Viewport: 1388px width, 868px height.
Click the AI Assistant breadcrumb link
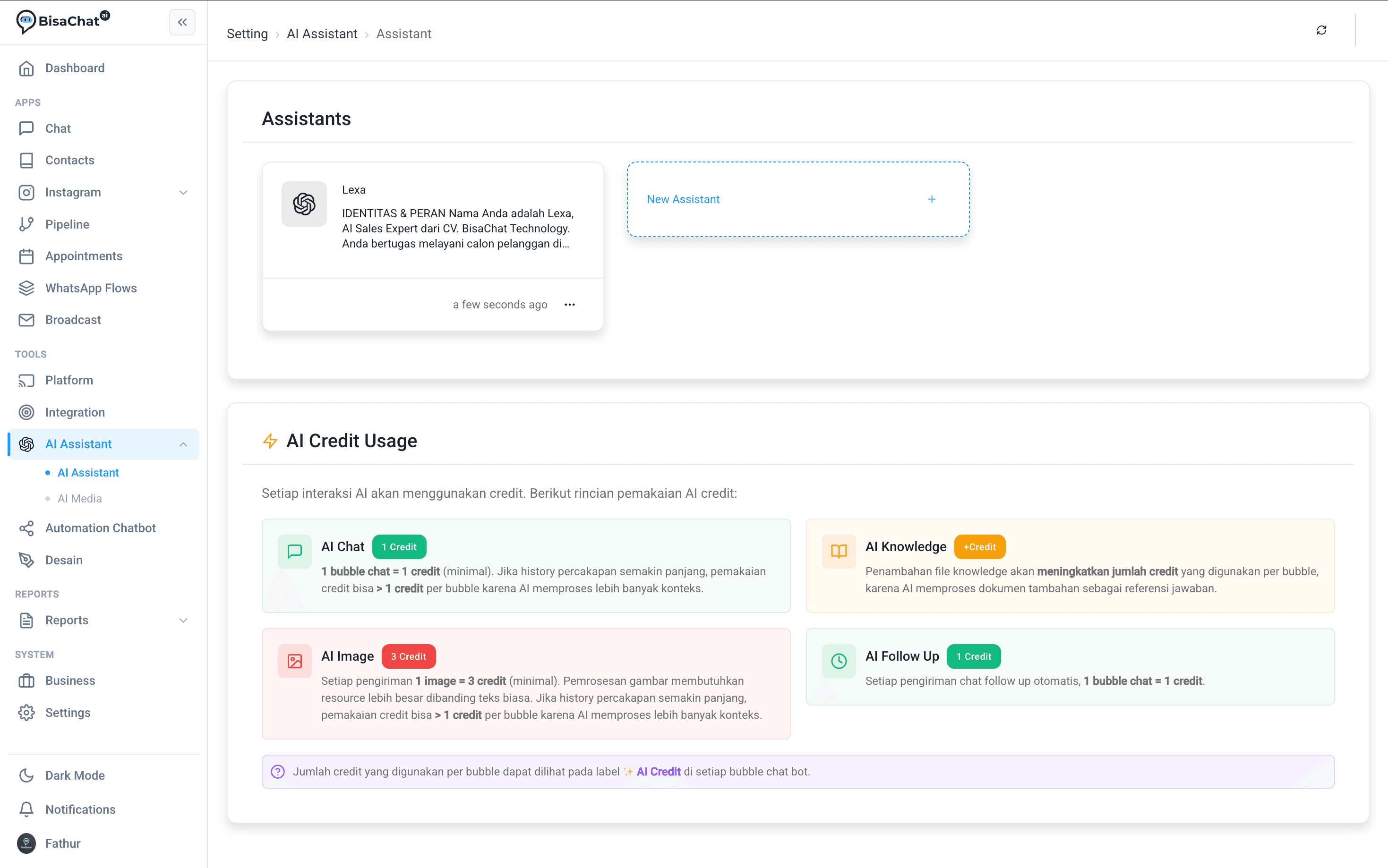click(322, 34)
